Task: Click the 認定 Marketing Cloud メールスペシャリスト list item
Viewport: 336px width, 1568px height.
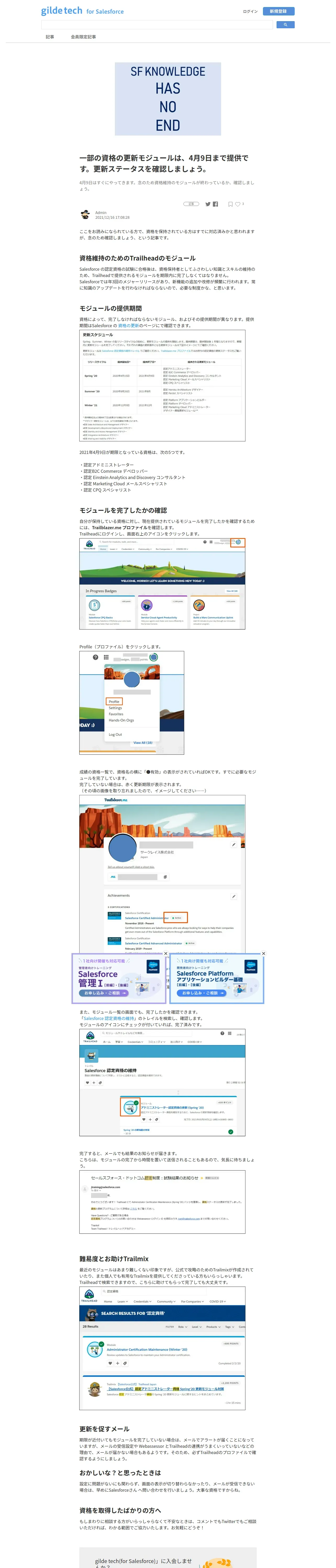Action: [x=123, y=484]
